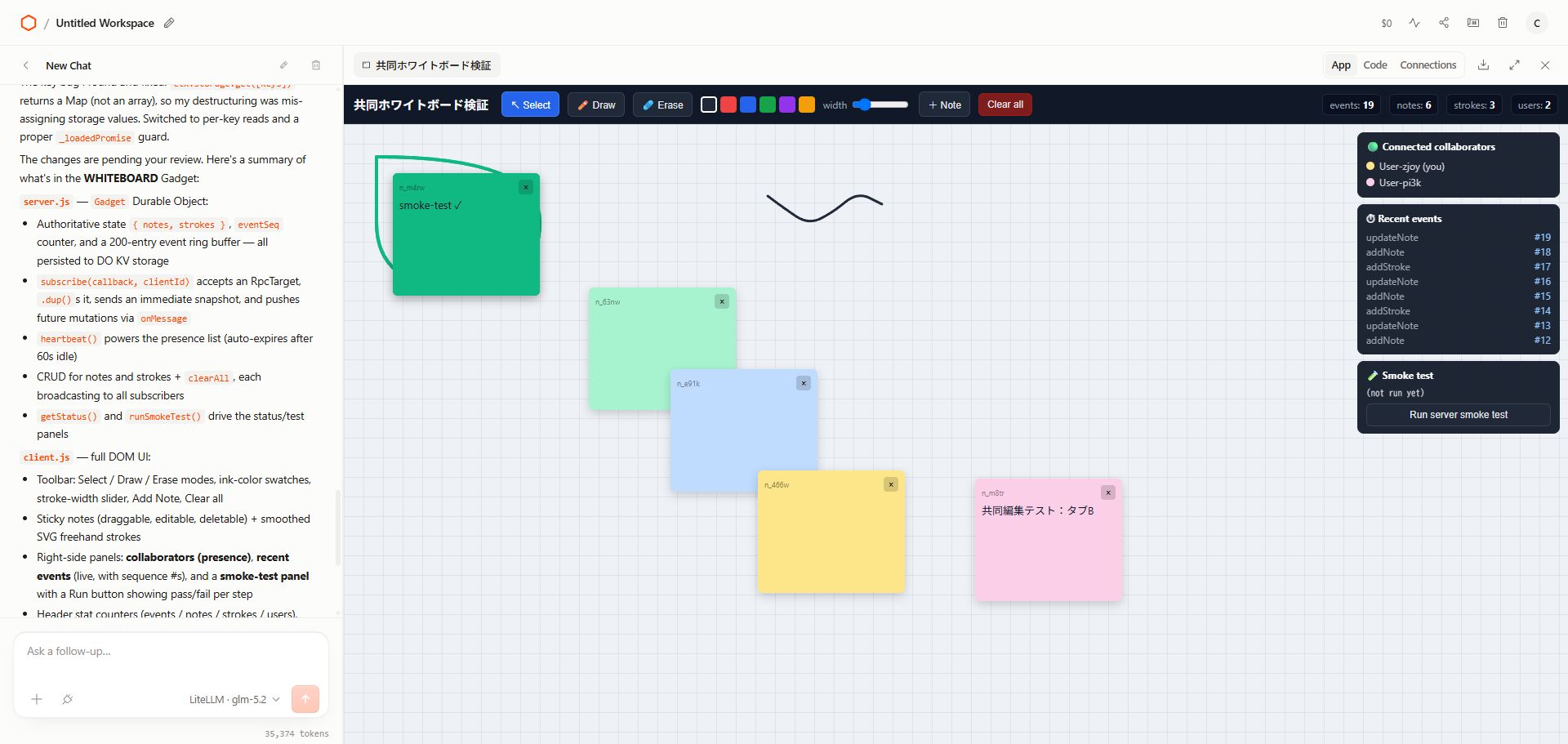
Task: Click the chat panel scrollbar
Action: [x=338, y=527]
